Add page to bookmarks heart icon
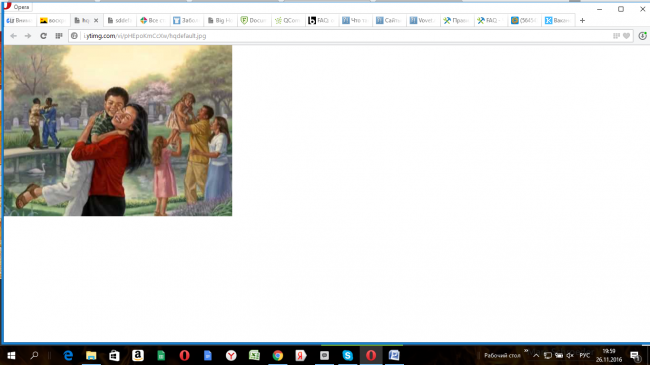650x365 pixels. coord(626,36)
